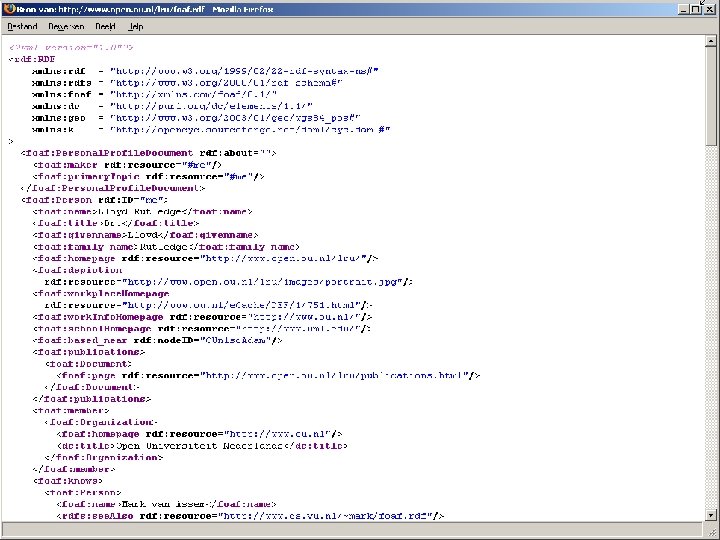The width and height of the screenshot is (720, 540).
Task: Click the foaf:name Lloyd Rutledge line
Action: pos(142,212)
